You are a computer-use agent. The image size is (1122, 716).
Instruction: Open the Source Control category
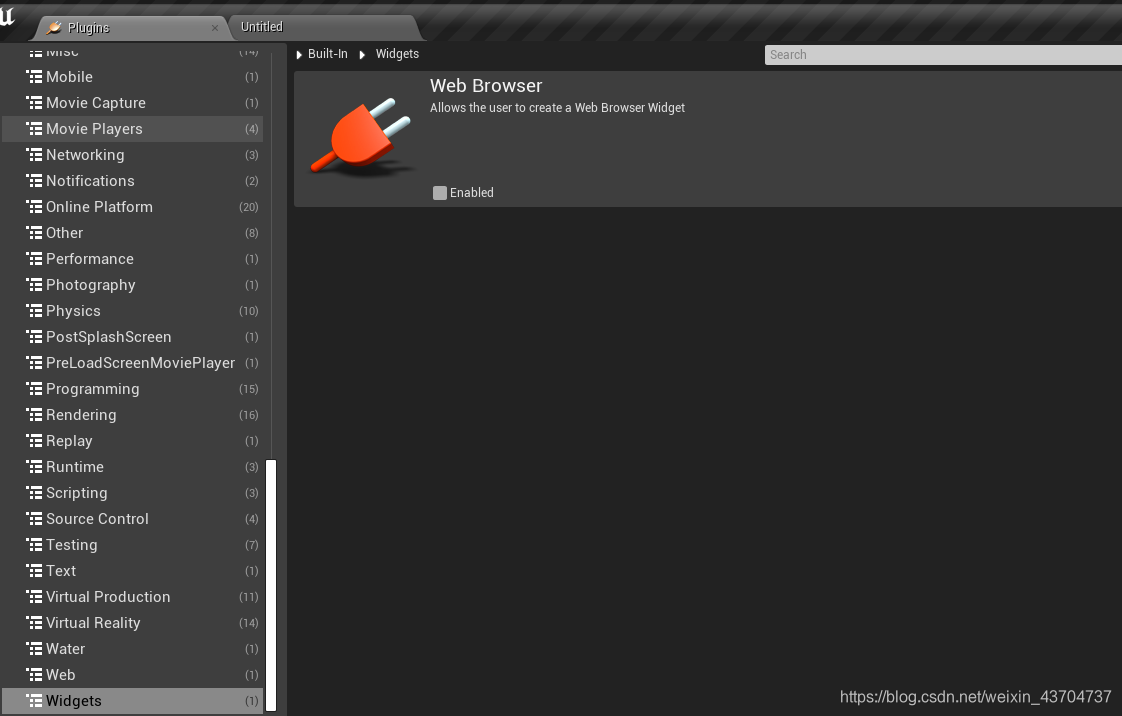pyautogui.click(x=132, y=519)
